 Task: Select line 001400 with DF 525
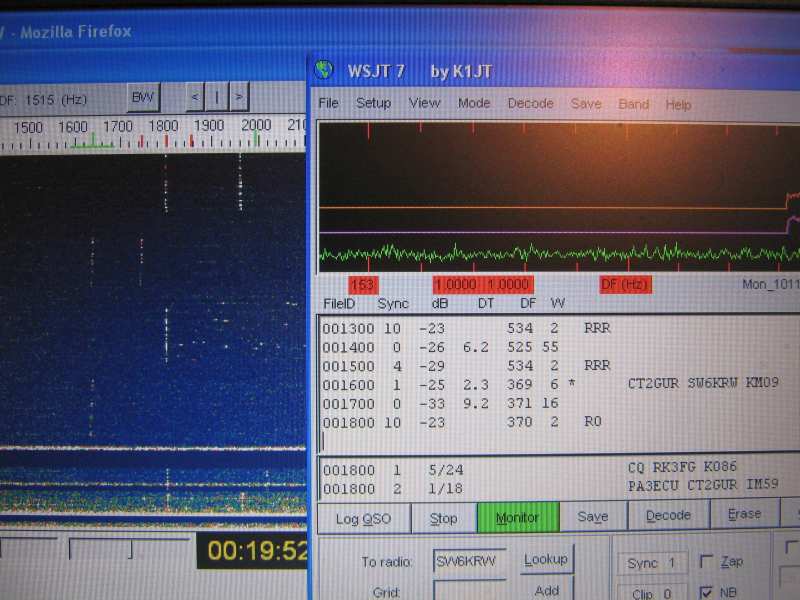coord(440,347)
